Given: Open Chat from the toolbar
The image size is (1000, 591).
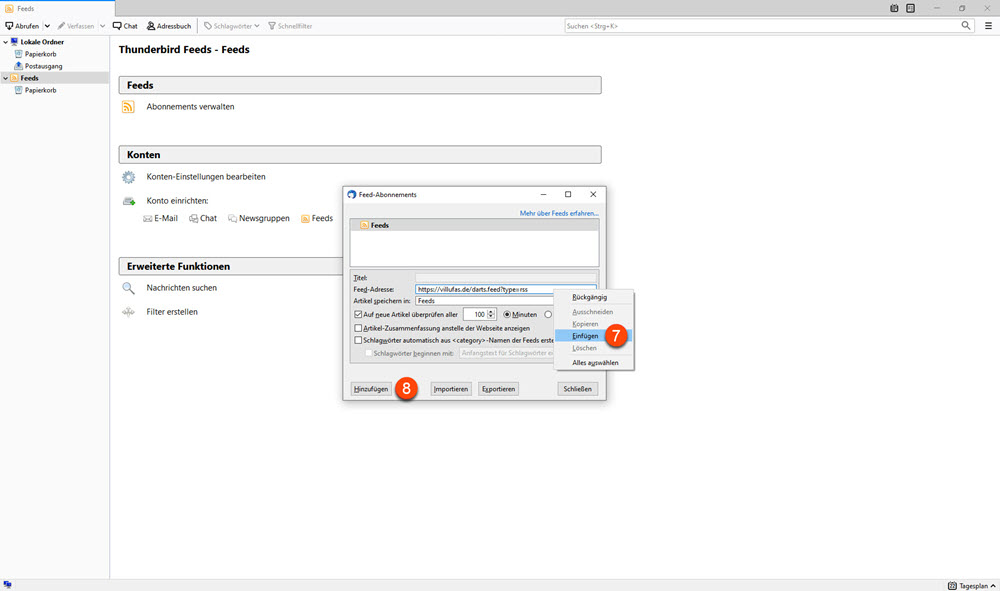Looking at the screenshot, I should click(x=125, y=25).
